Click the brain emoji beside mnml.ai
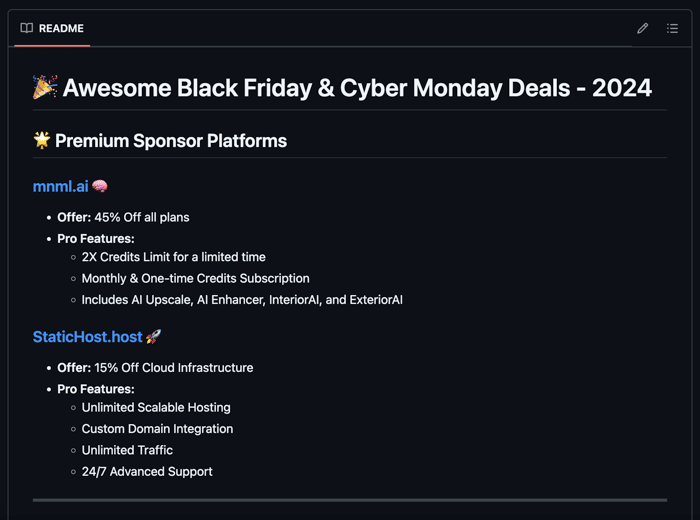Viewport: 700px width, 520px height. 100,186
